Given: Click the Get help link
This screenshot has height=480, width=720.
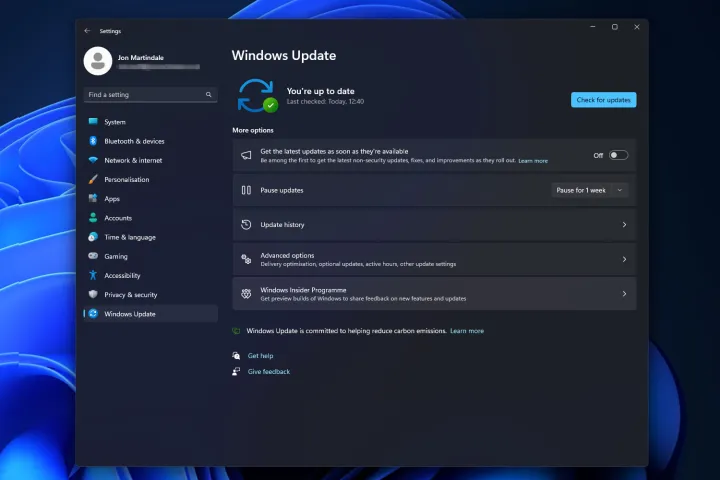Looking at the screenshot, I should 260,356.
